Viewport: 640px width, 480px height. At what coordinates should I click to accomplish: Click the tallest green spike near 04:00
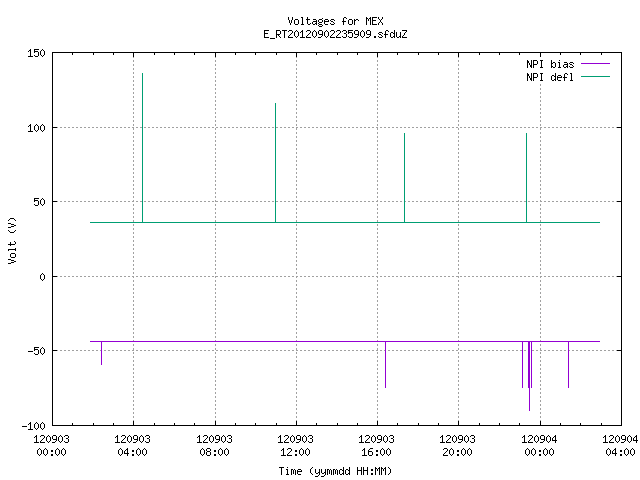142,148
